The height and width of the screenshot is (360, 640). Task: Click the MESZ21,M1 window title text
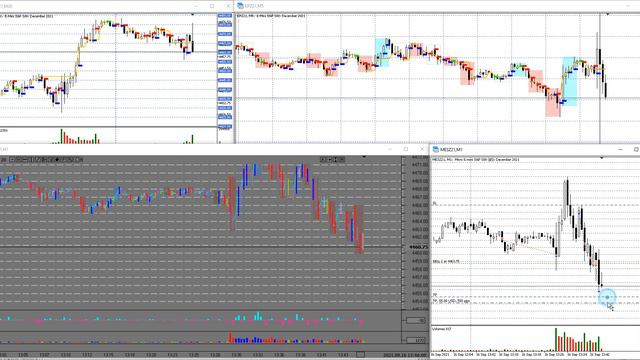coord(451,150)
